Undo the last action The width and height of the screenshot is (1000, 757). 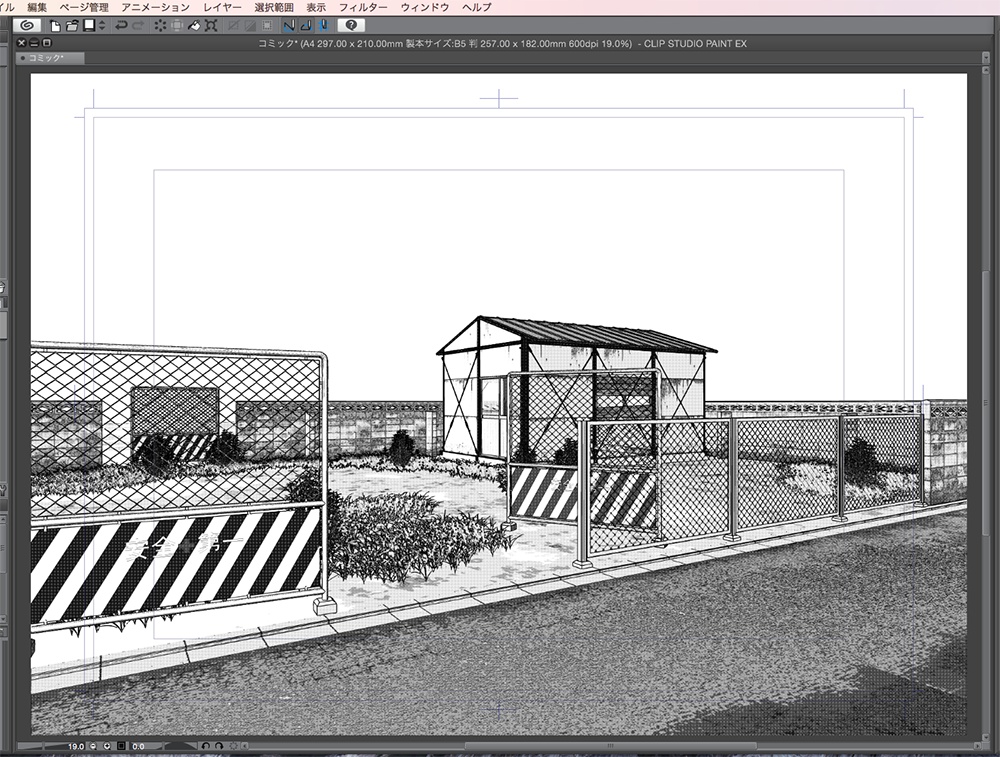[x=121, y=26]
